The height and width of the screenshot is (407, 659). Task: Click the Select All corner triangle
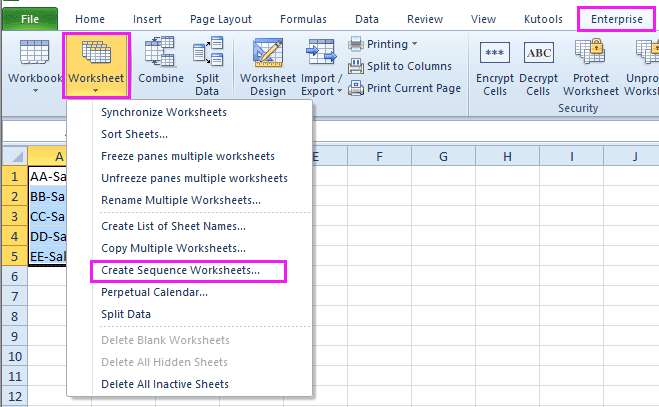click(17, 157)
